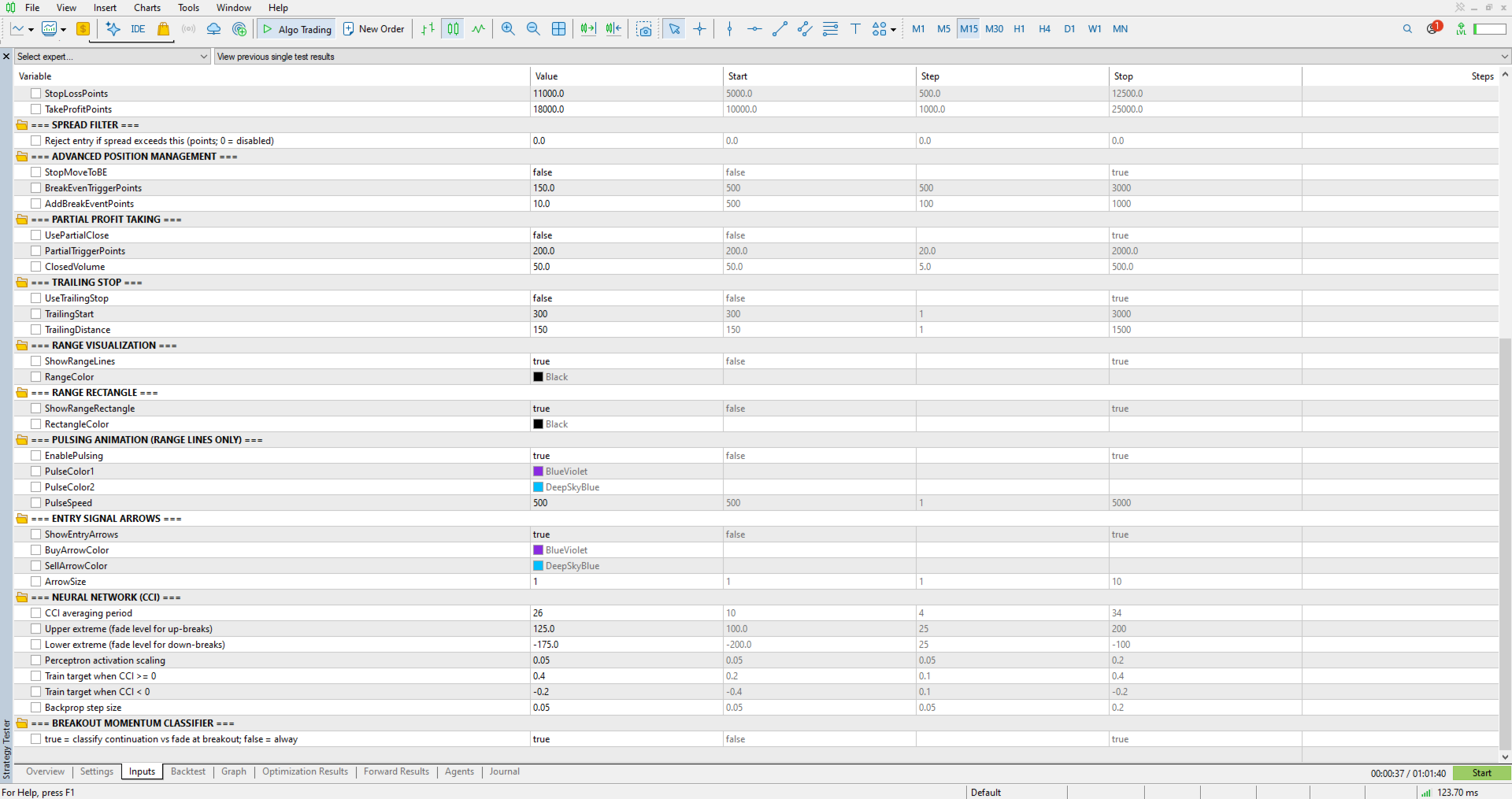Open the chart profiles icon
Viewport: 1512px width, 799px height.
(x=50, y=29)
